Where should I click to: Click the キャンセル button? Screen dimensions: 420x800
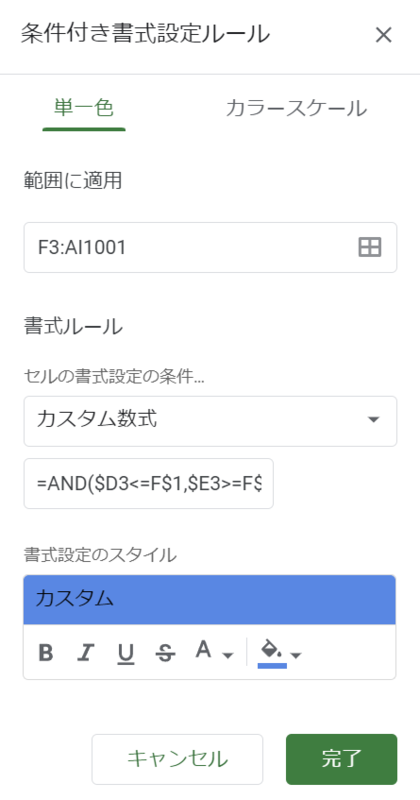tap(177, 759)
